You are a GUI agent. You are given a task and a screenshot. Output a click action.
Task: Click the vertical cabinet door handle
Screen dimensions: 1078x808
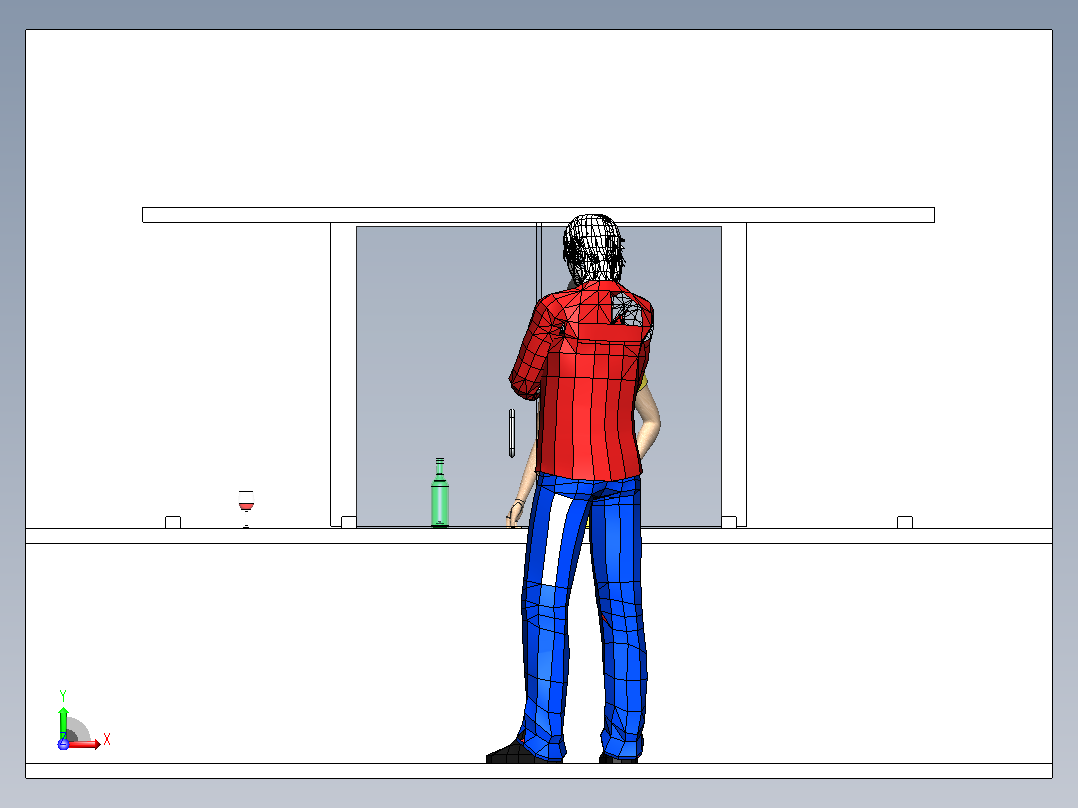(x=512, y=433)
